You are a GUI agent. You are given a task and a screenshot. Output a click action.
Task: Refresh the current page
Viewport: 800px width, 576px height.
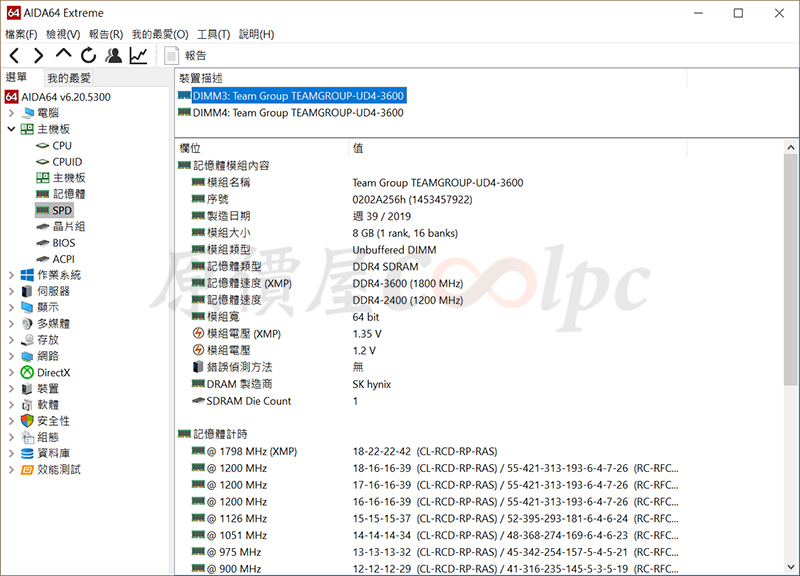coord(88,55)
